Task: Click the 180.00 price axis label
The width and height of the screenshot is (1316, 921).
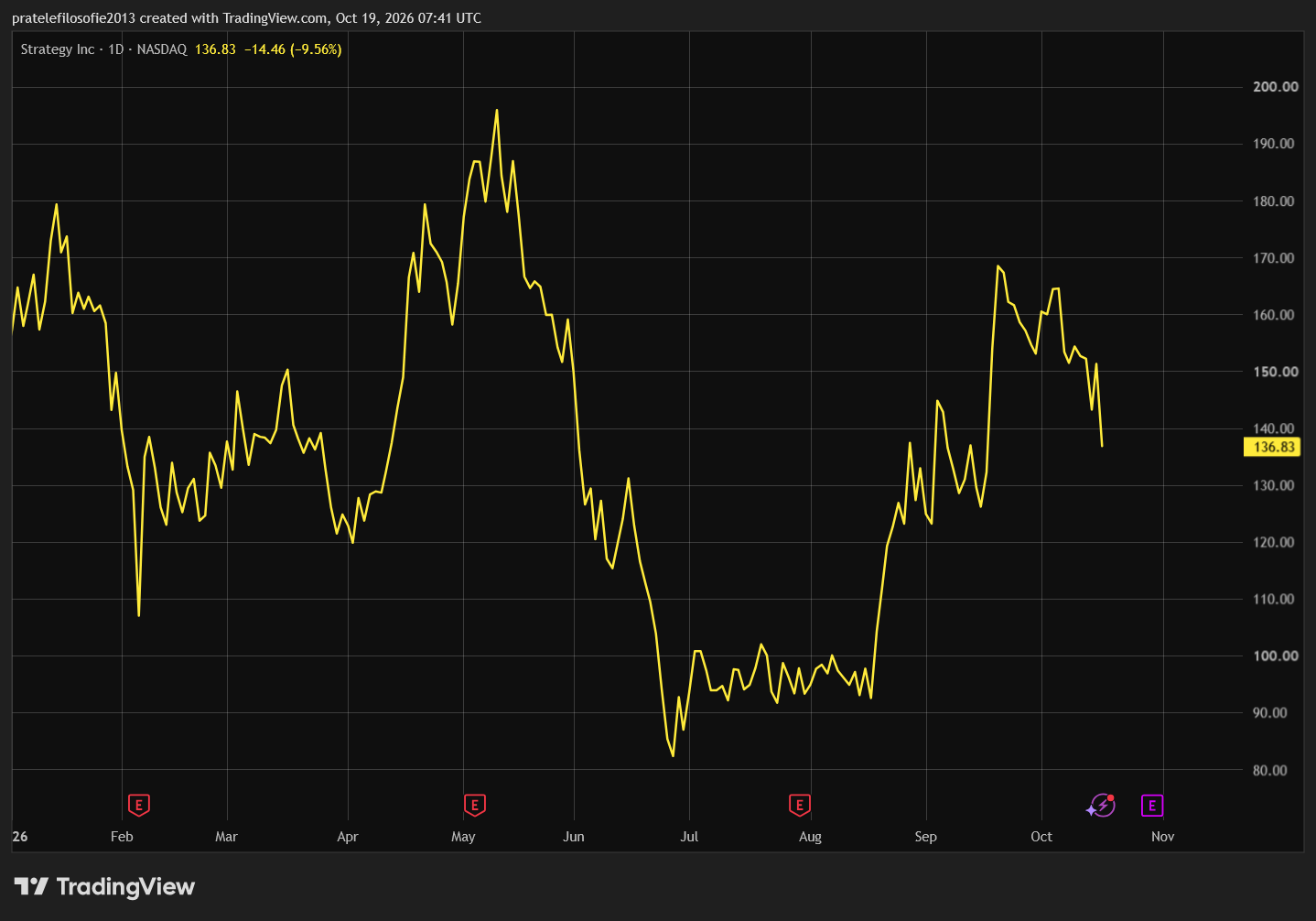Action: pos(1274,201)
